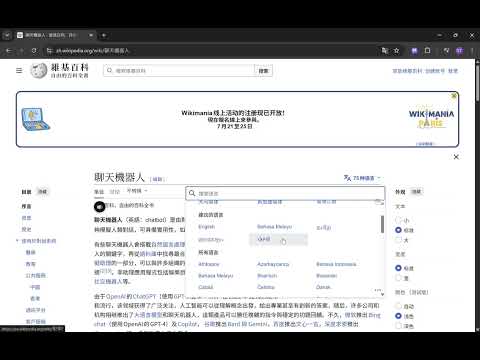Viewport: 480px width, 360px height.
Task: Click the Wikimania Paris logo
Action: click(x=431, y=119)
